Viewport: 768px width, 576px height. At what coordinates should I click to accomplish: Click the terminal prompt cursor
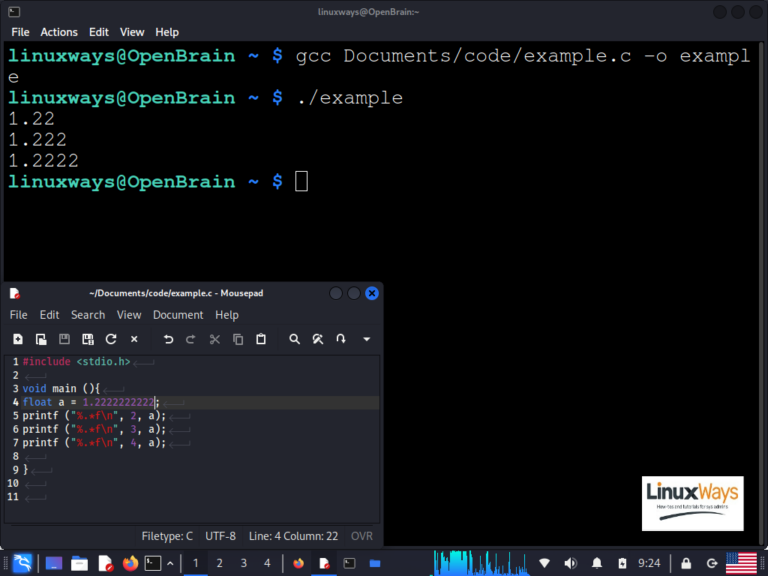pyautogui.click(x=301, y=182)
